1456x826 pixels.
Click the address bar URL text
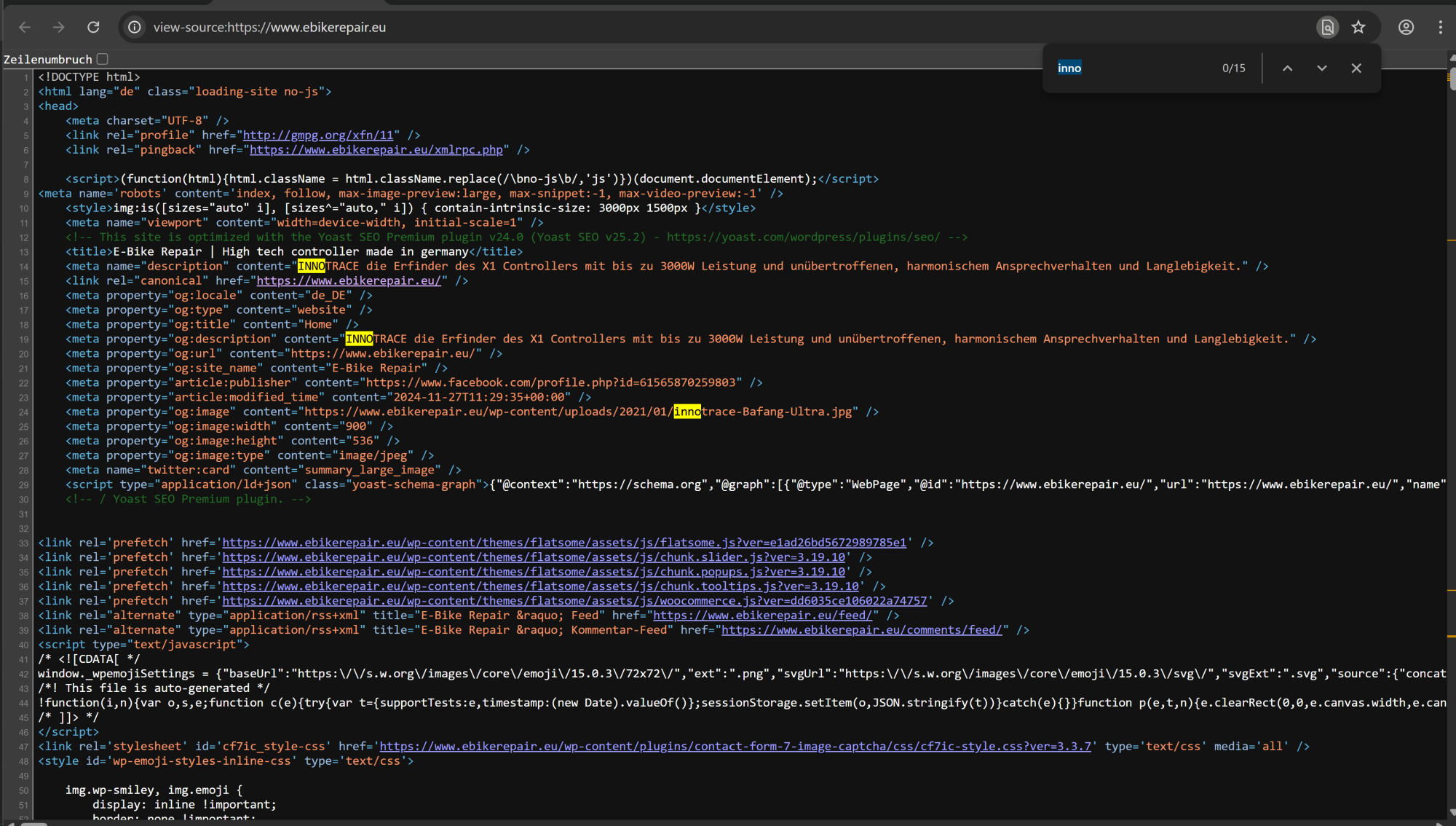point(269,27)
